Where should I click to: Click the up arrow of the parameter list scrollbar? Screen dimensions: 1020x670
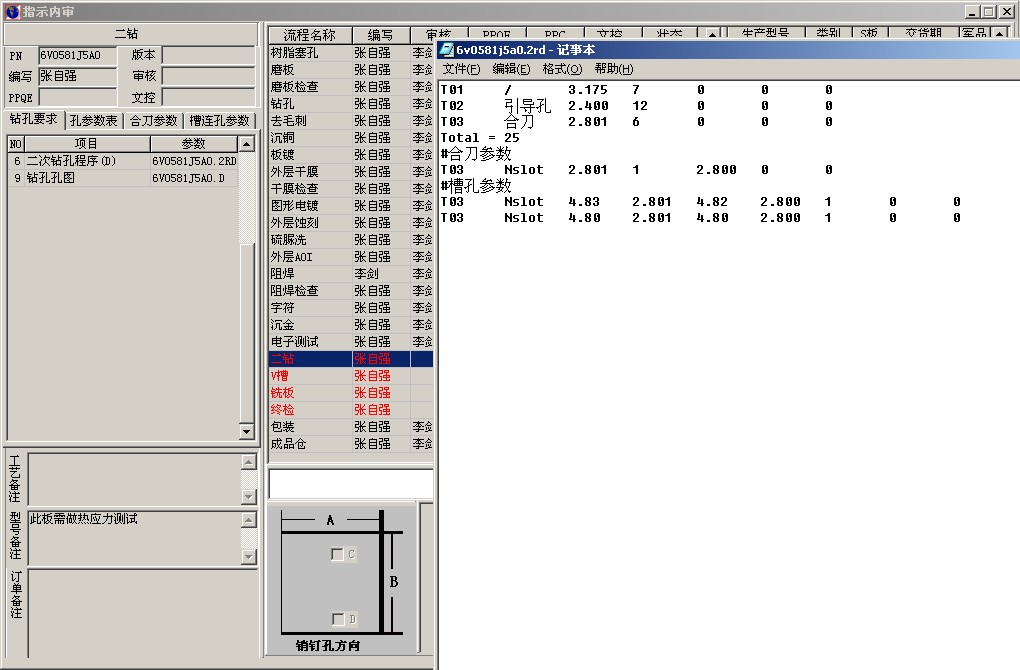tap(247, 144)
